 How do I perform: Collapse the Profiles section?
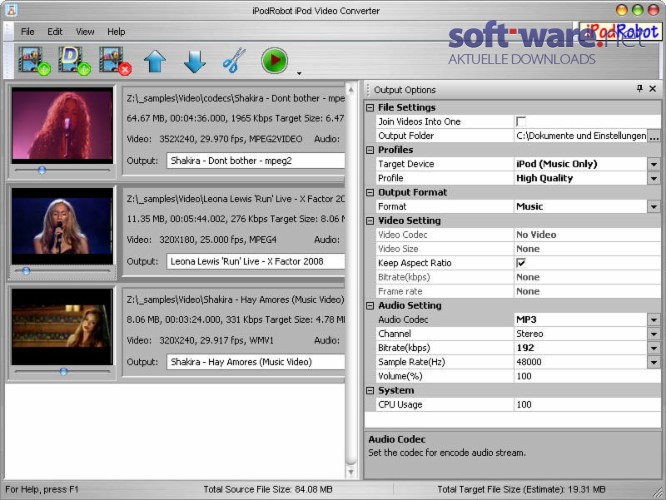pos(370,150)
